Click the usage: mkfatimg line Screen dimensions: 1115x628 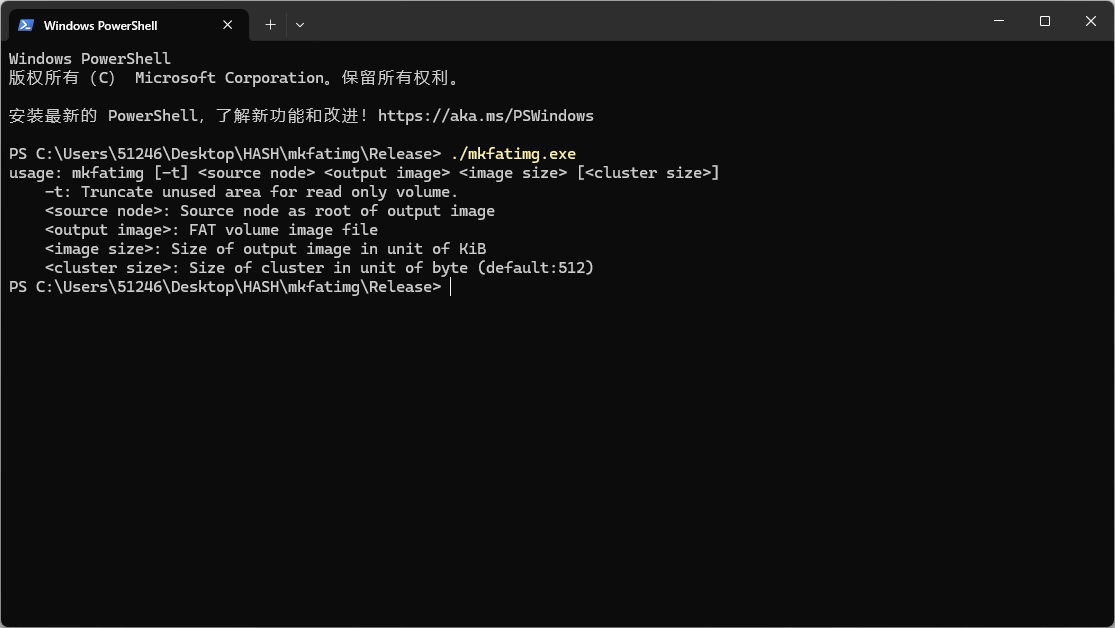(x=364, y=173)
